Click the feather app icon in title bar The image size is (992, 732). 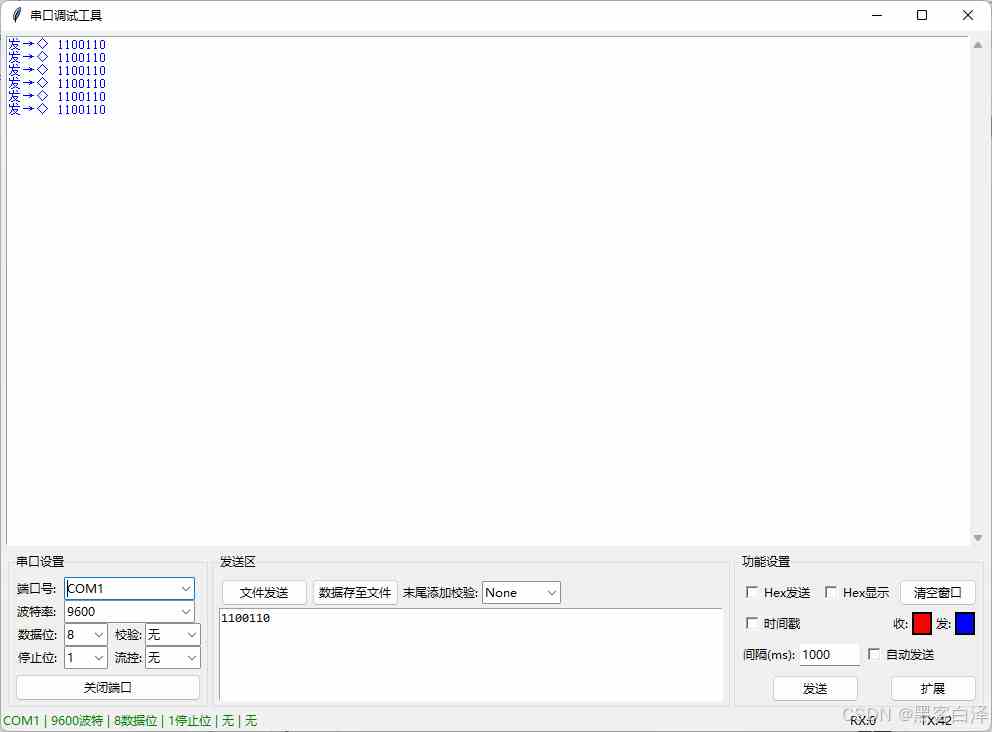click(x=16, y=15)
